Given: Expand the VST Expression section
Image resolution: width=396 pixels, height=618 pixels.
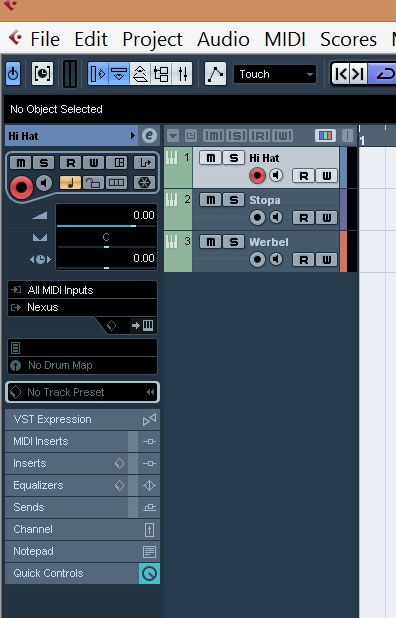Looking at the screenshot, I should [82, 419].
